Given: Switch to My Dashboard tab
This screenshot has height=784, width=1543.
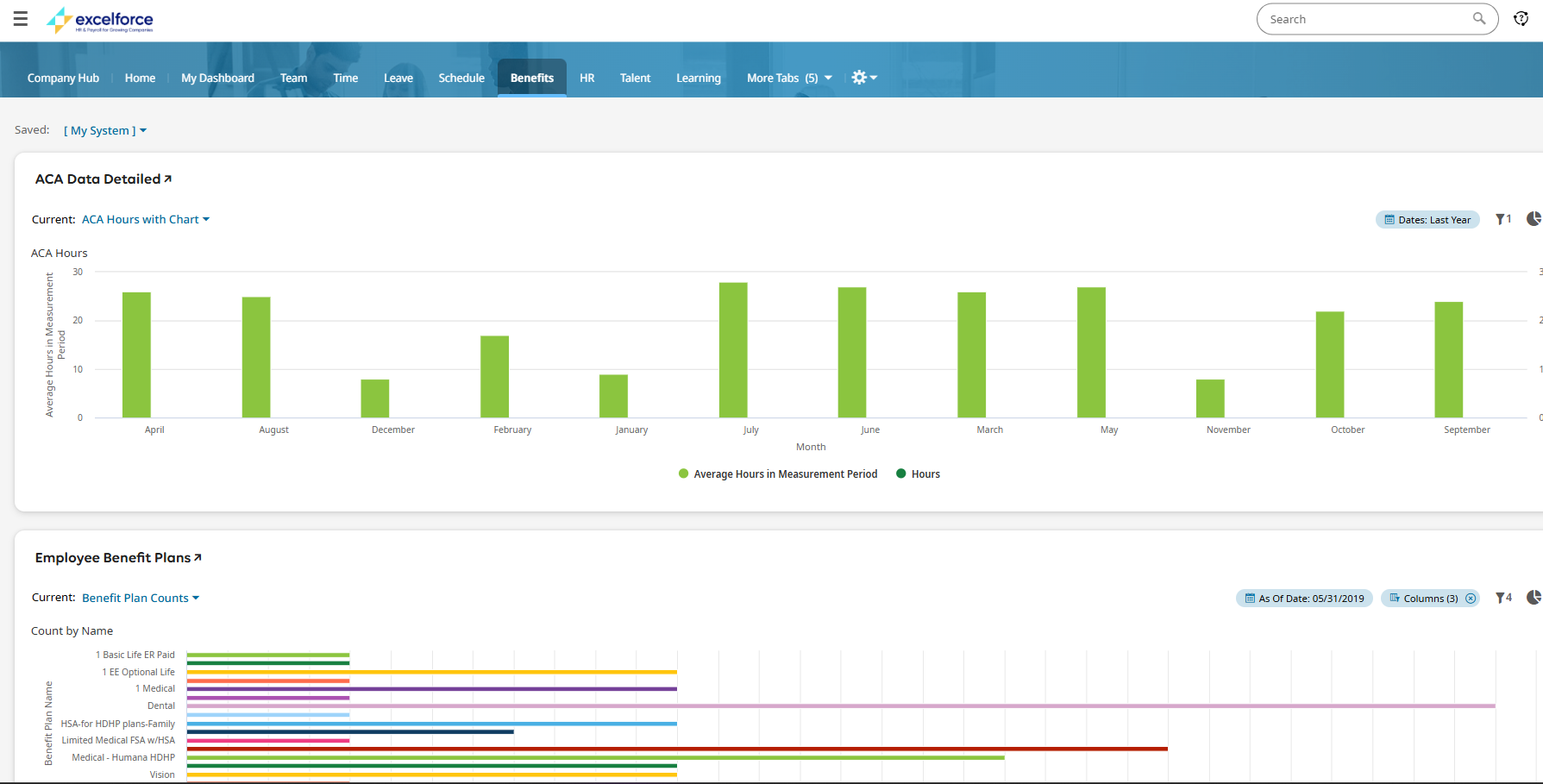Looking at the screenshot, I should point(217,78).
